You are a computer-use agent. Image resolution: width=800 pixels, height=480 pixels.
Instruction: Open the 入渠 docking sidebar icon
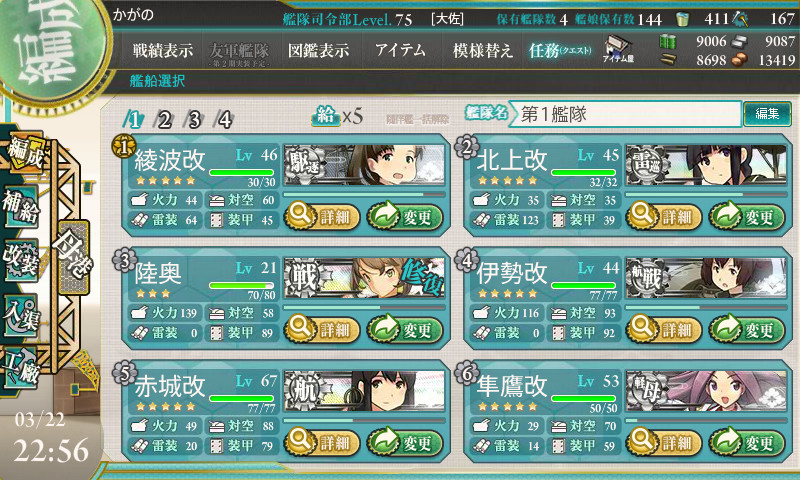[x=21, y=315]
